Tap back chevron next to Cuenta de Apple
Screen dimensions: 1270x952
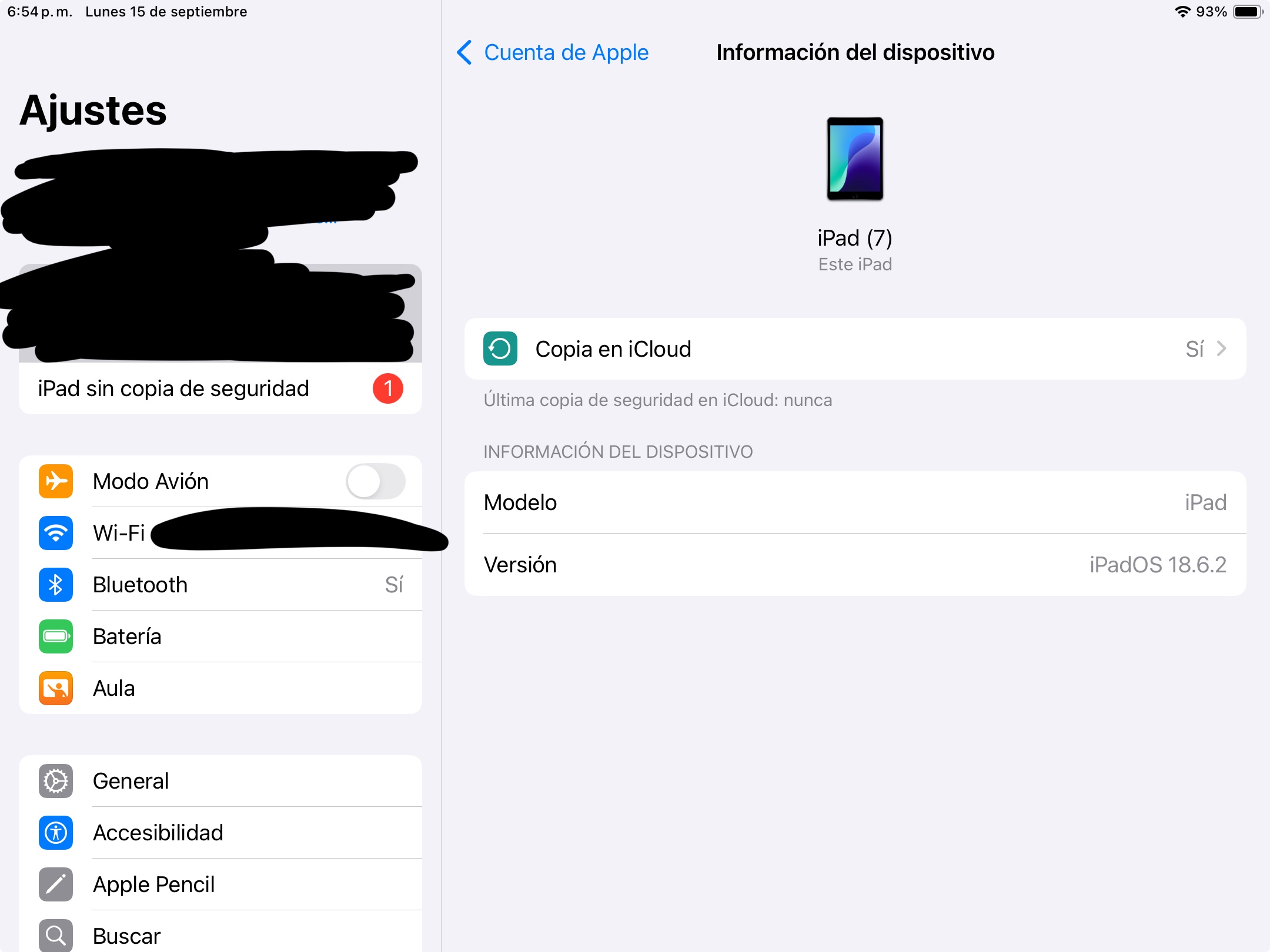point(464,52)
